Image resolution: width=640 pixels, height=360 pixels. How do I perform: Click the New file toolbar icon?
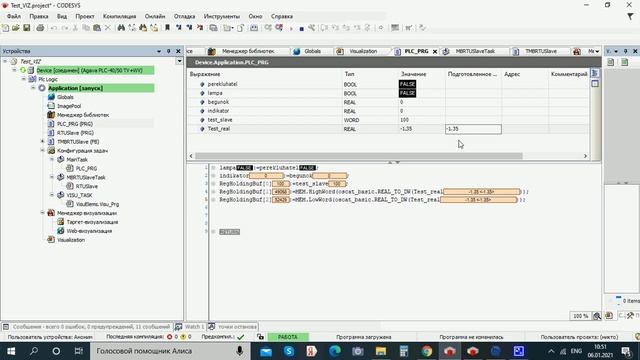pos(5,28)
